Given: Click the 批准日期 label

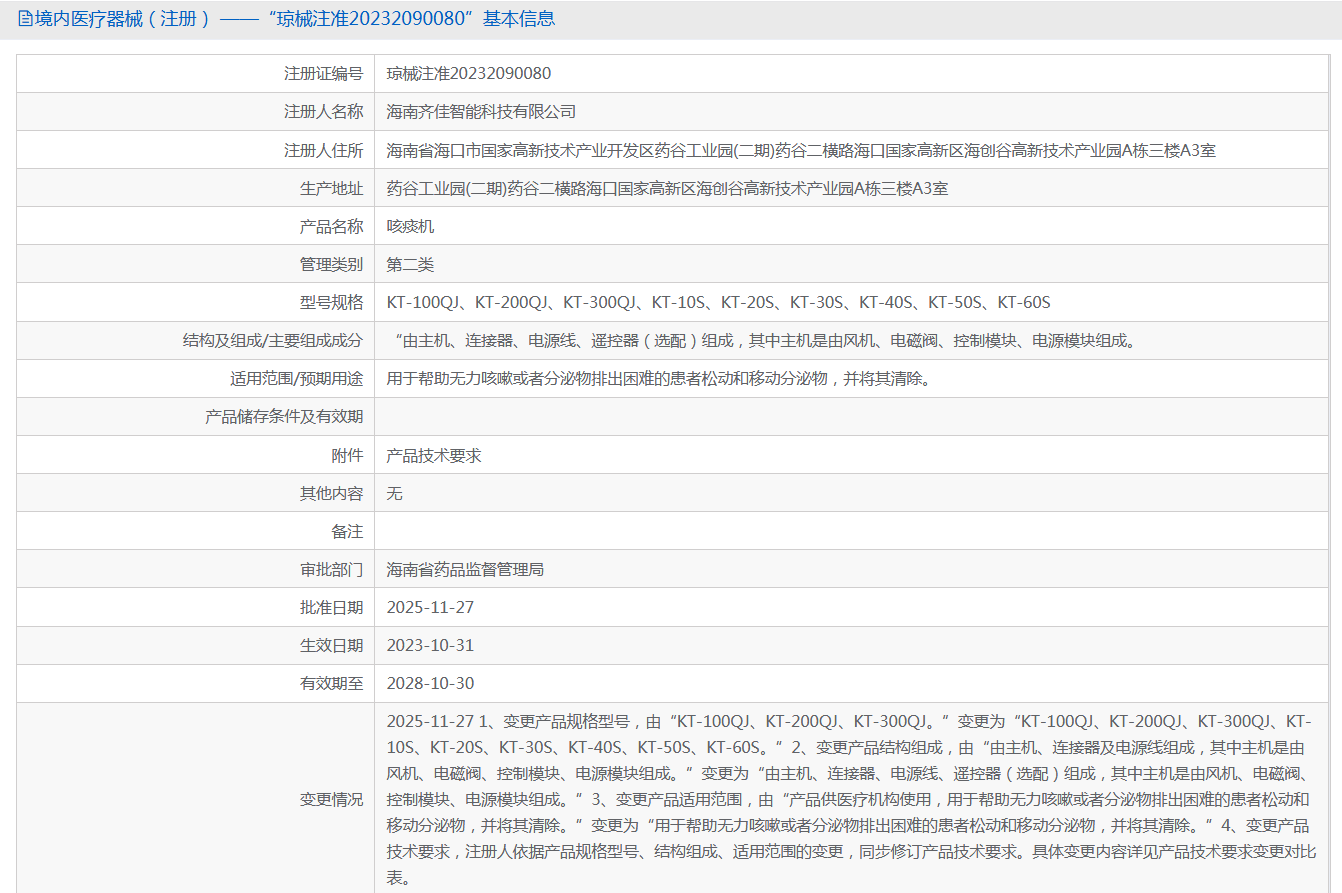Looking at the screenshot, I should coord(331,607).
